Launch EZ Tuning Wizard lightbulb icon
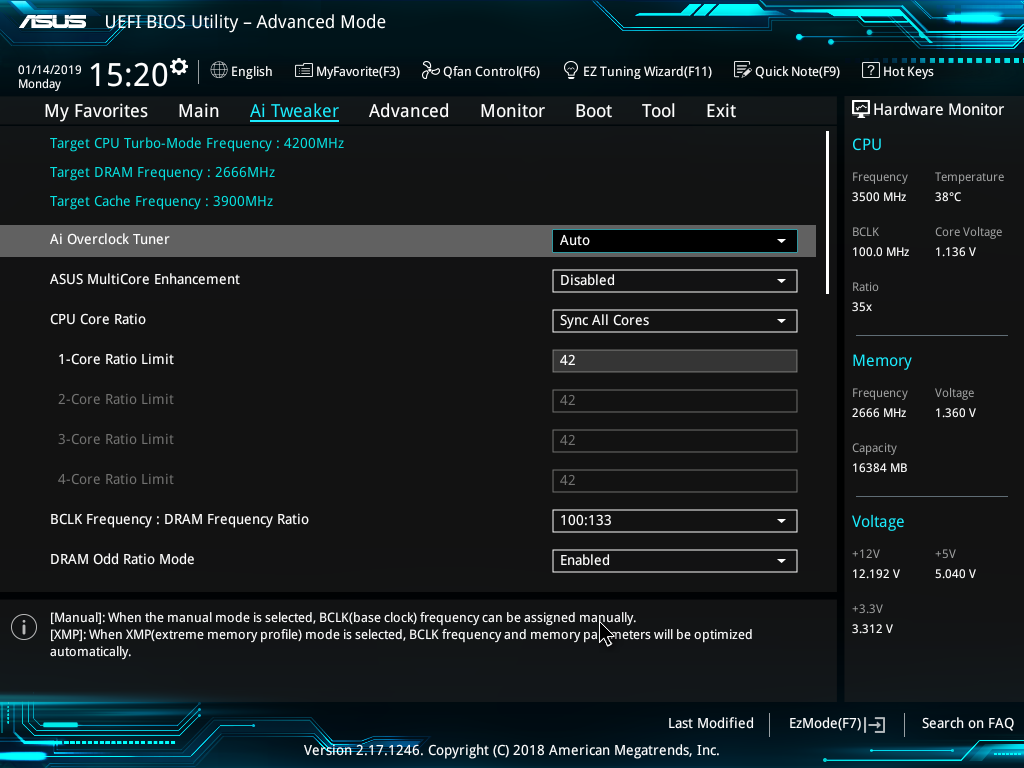The width and height of the screenshot is (1024, 768). (x=571, y=71)
